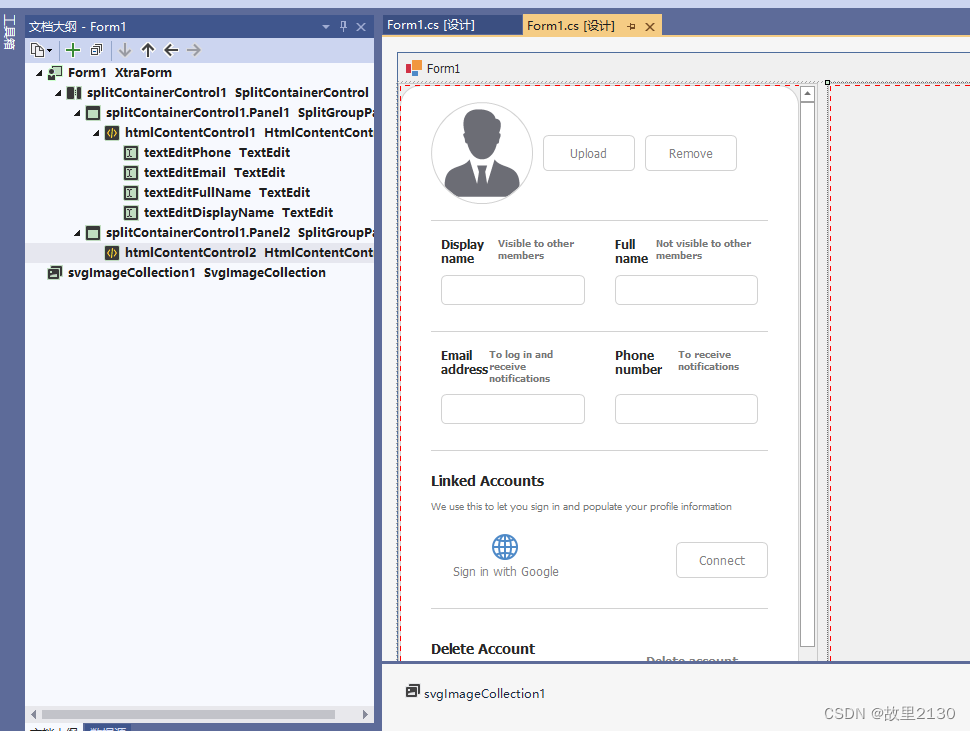Click the green Add icon in Document Outline toolbar
970x731 pixels.
[x=71, y=50]
